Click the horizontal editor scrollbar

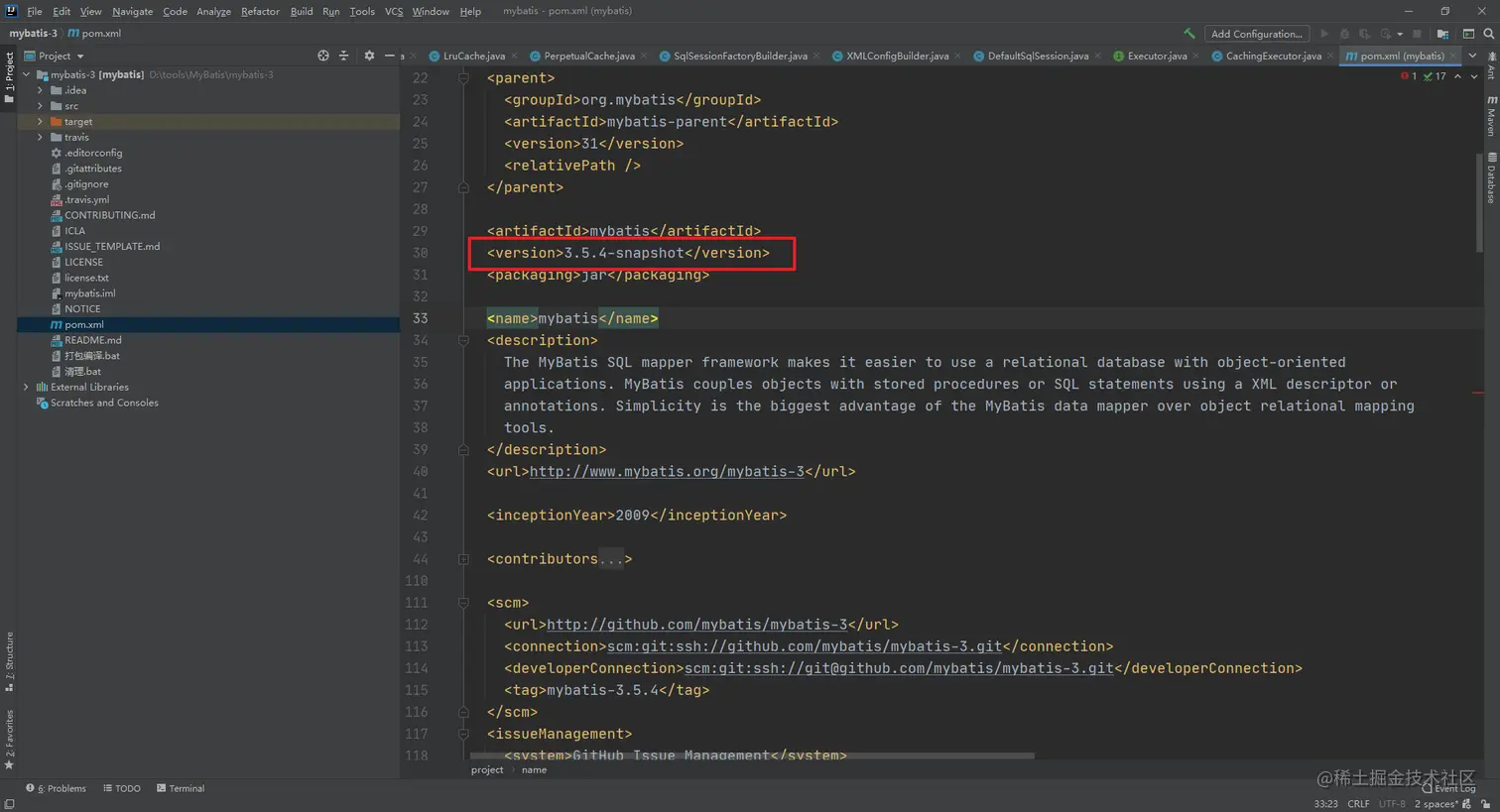tap(752, 755)
